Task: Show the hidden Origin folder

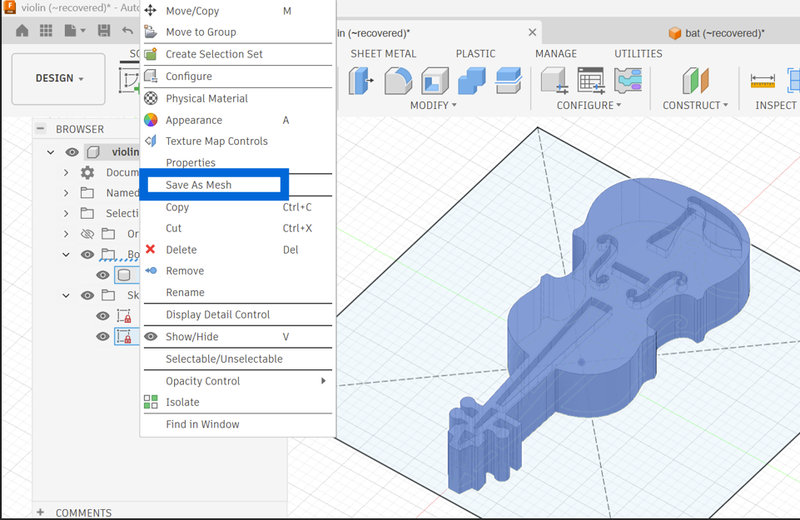Action: point(87,234)
